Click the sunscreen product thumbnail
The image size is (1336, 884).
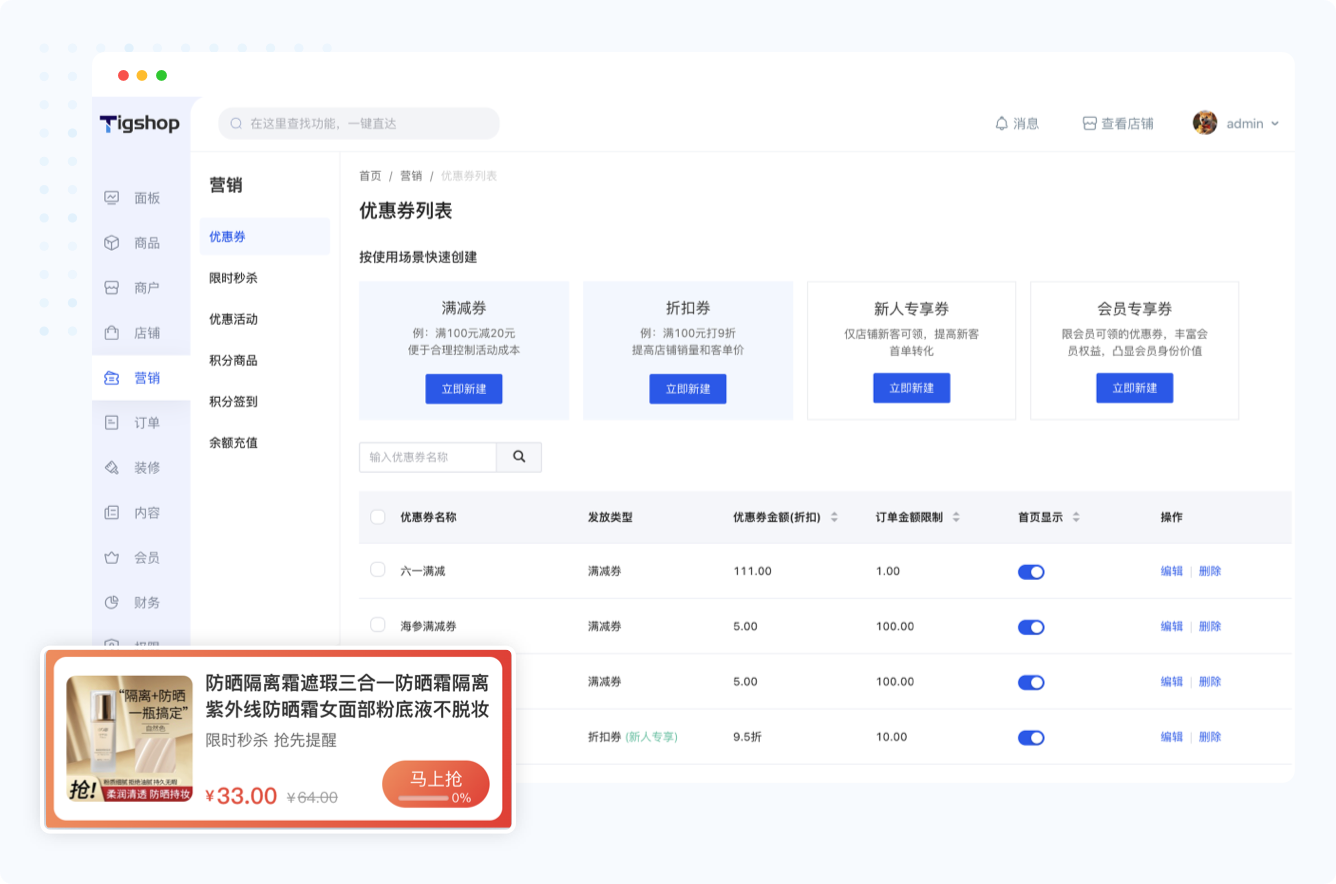pyautogui.click(x=129, y=739)
